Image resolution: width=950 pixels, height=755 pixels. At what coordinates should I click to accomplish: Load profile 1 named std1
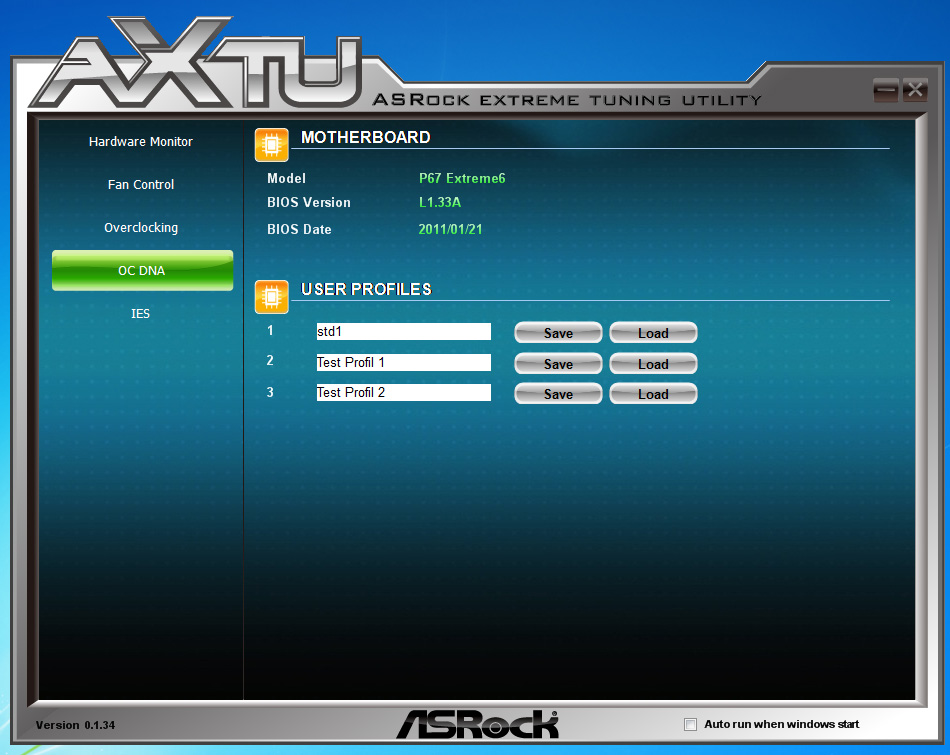(x=653, y=333)
